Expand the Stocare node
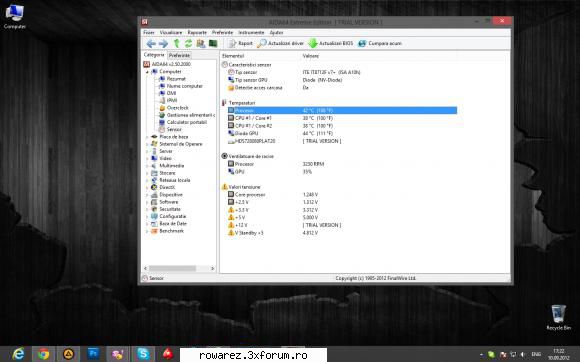 click(x=147, y=173)
